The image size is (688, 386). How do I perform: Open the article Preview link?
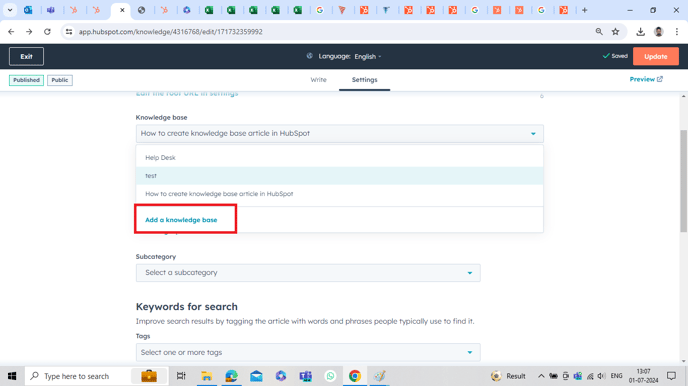[646, 79]
